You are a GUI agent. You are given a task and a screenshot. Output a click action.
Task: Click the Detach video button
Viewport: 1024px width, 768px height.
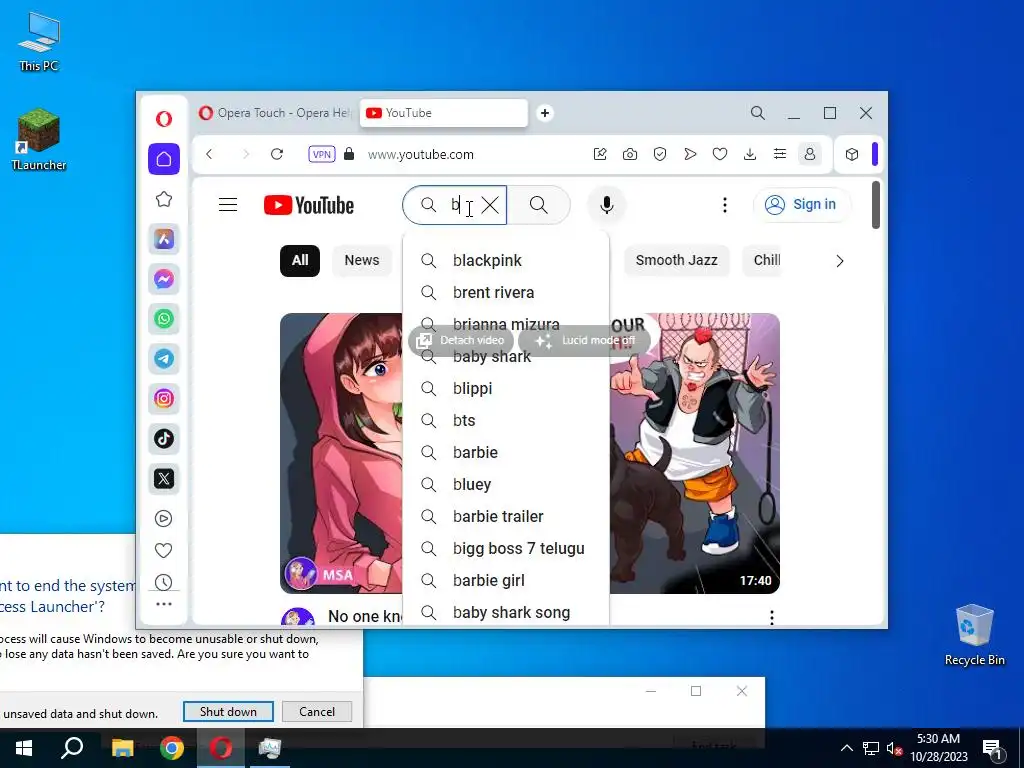pyautogui.click(x=461, y=340)
